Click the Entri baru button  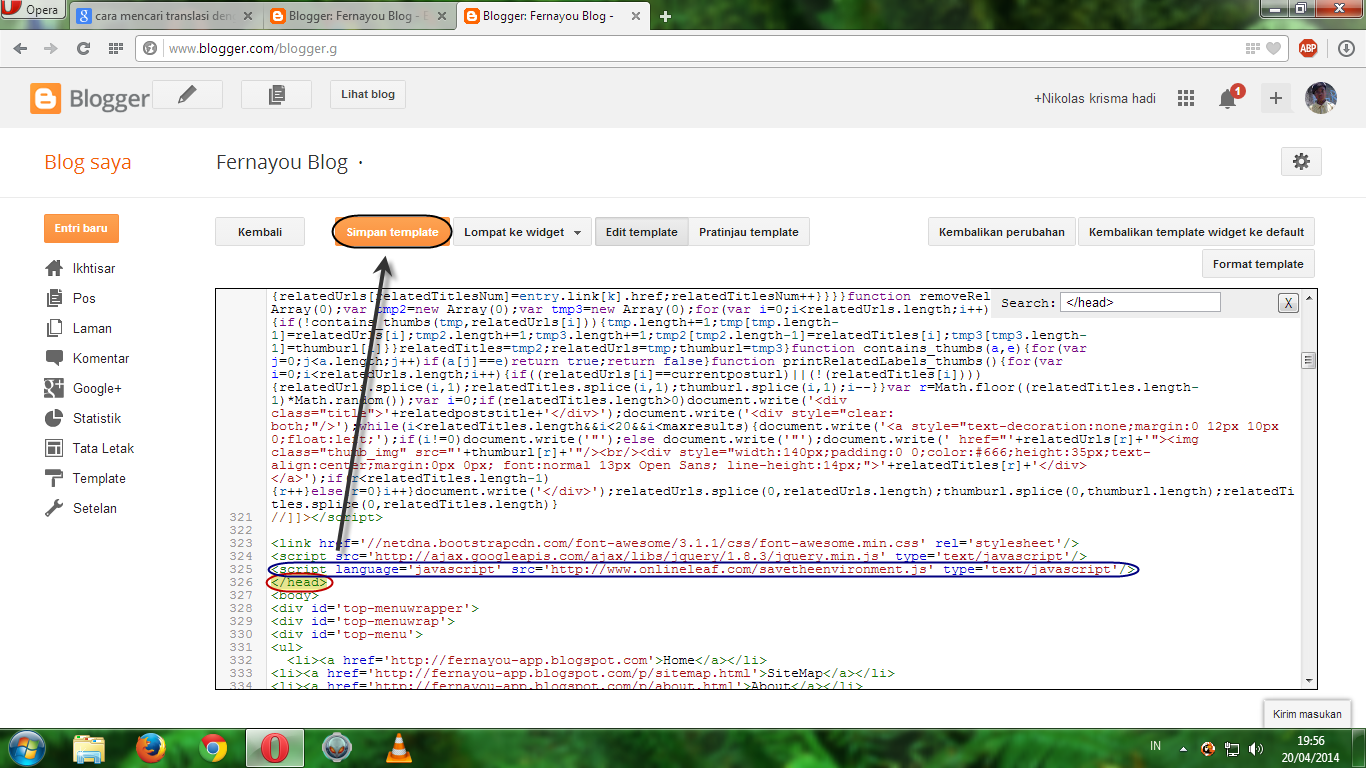pos(81,228)
